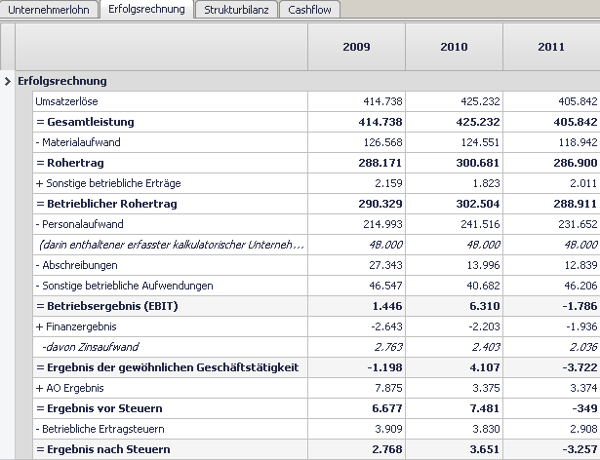Select the kalkulatorischer Unternehmerlohn italic row label
The height and width of the screenshot is (460, 600).
[171, 245]
